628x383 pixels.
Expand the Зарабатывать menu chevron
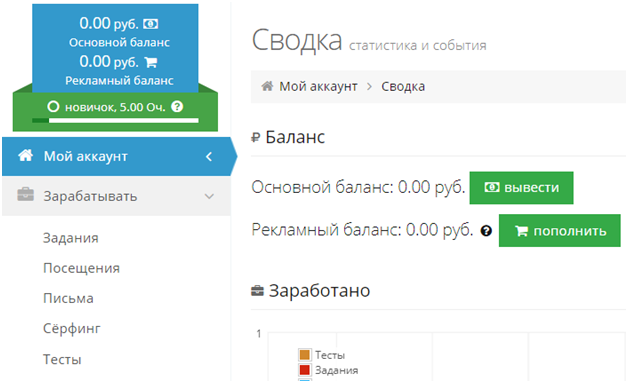[209, 196]
